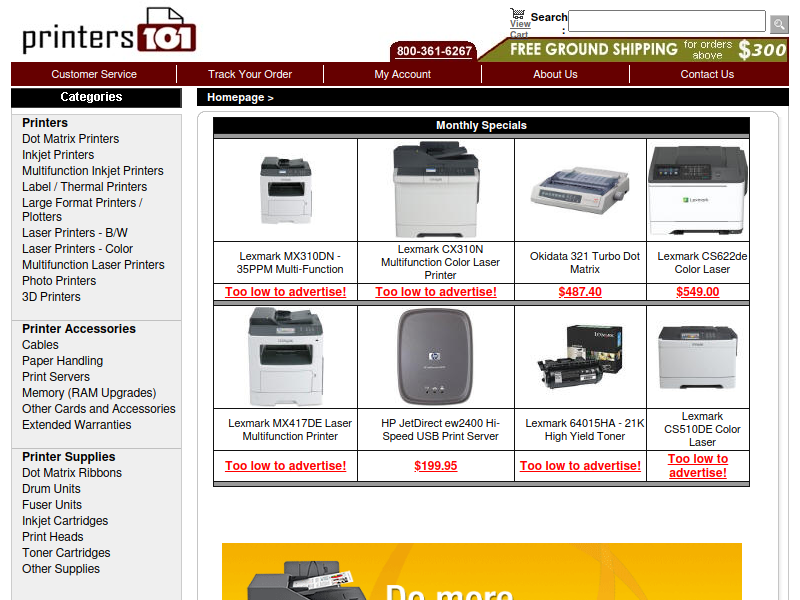Click the printers101 logo
Viewport: 800px width, 600px height.
(x=109, y=31)
